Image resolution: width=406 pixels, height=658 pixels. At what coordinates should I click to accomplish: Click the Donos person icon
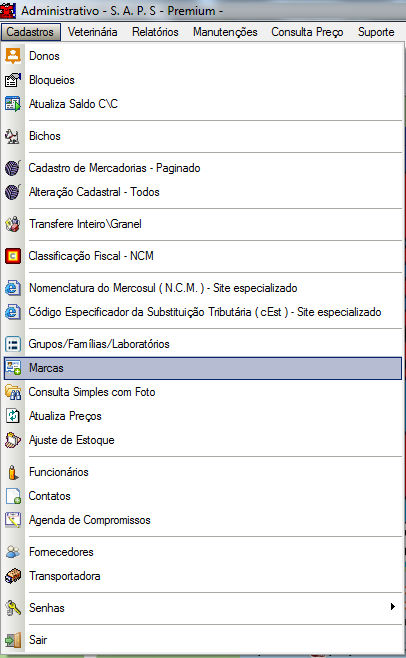13,56
